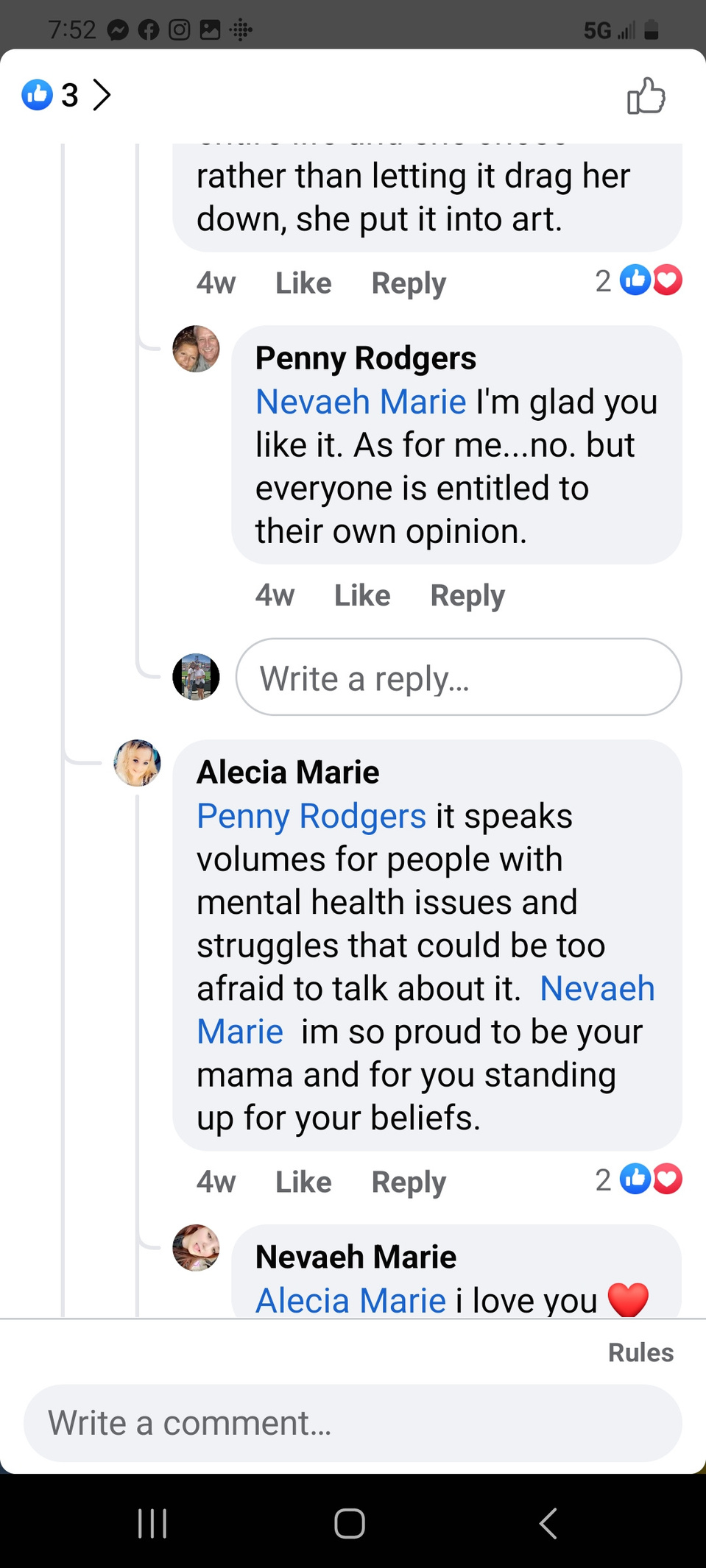Expand reactions with the chevron beside 3
Screen dimensions: 706x1568
102,95
